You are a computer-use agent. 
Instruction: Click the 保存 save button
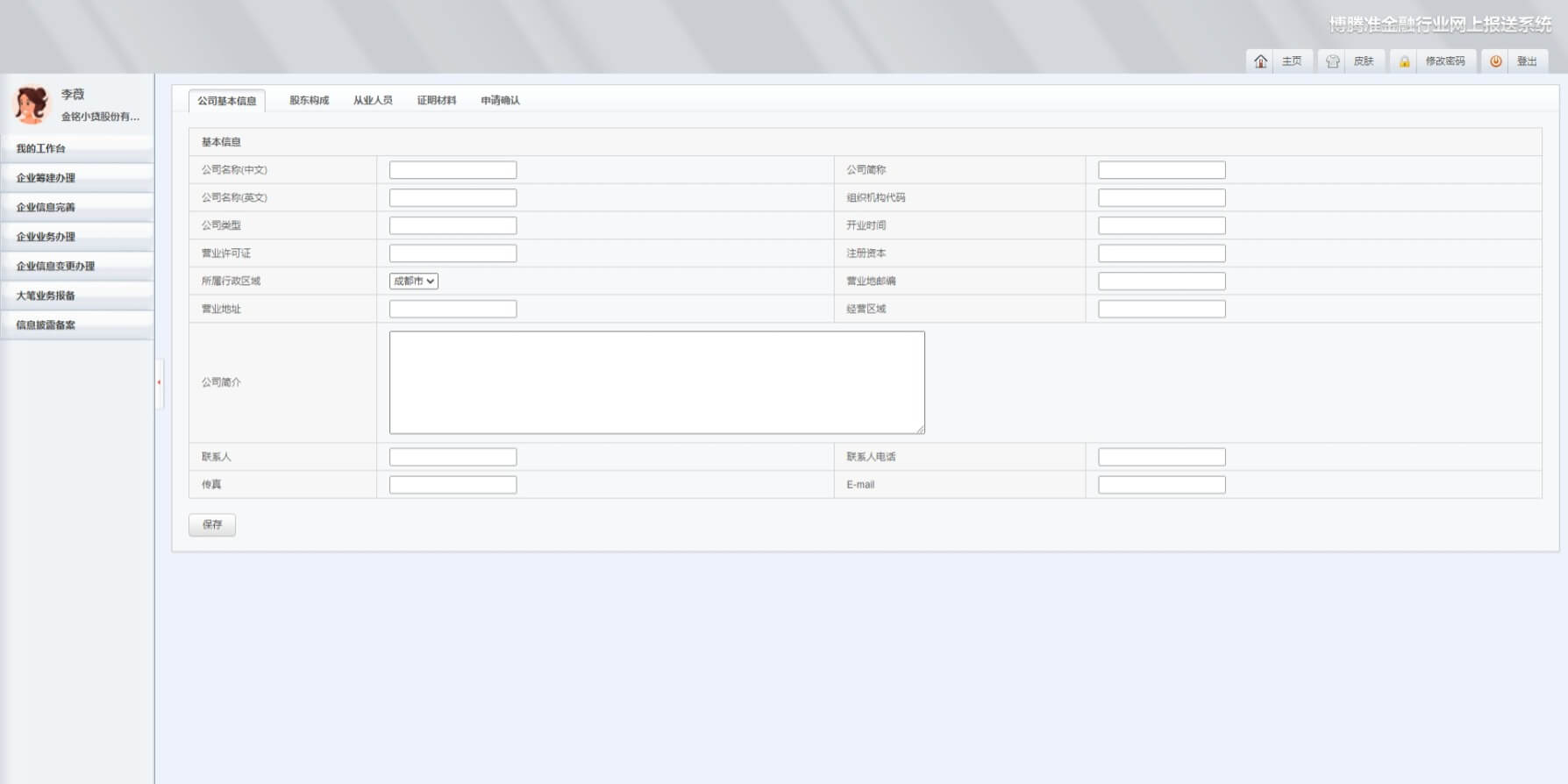[212, 524]
